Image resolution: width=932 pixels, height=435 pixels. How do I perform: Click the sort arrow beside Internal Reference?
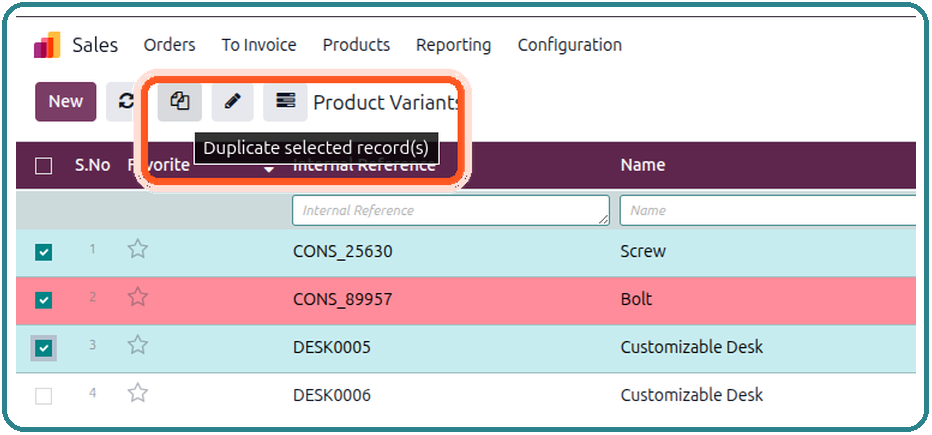click(269, 169)
